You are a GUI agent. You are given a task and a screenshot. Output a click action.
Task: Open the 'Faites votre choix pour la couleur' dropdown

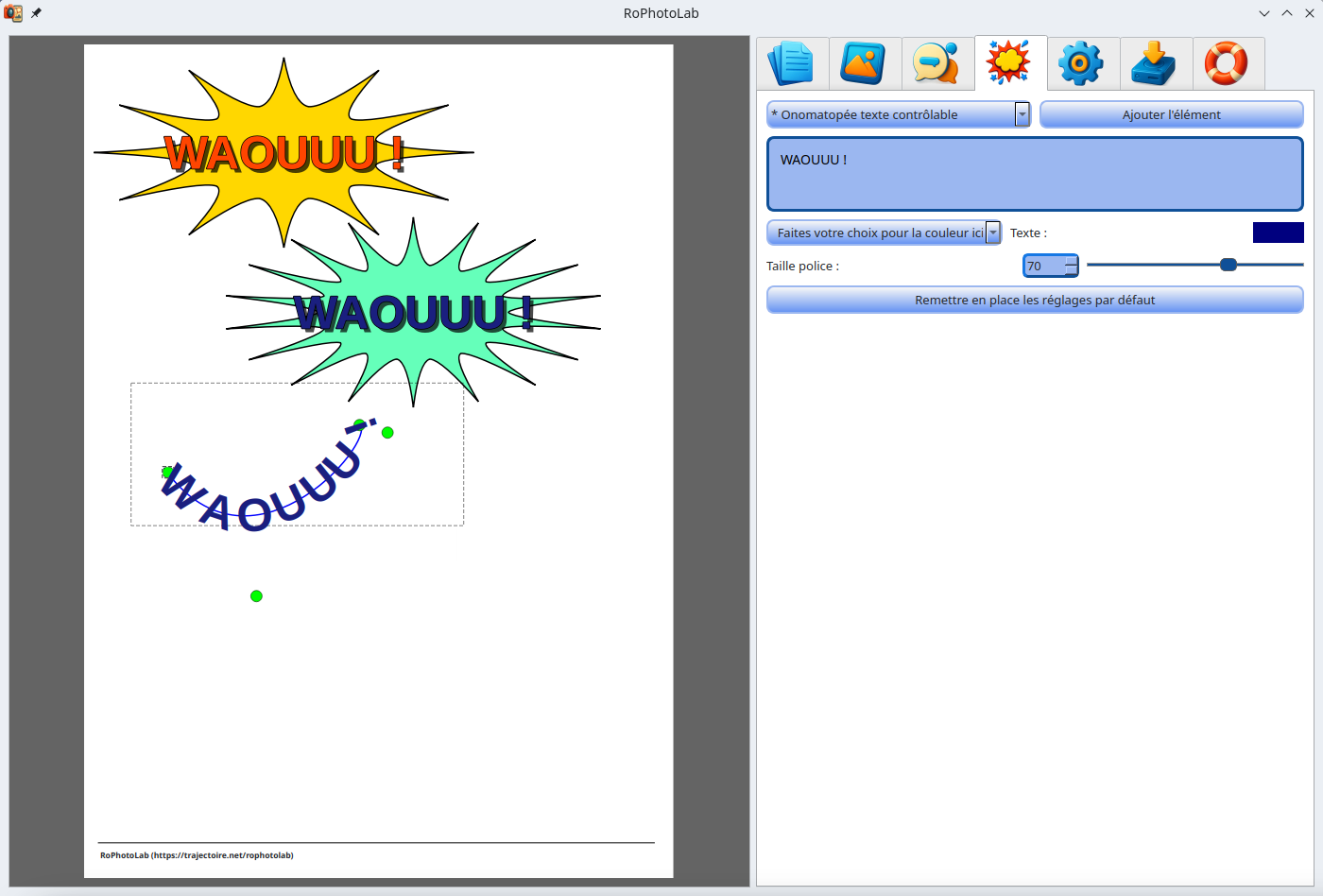(992, 233)
